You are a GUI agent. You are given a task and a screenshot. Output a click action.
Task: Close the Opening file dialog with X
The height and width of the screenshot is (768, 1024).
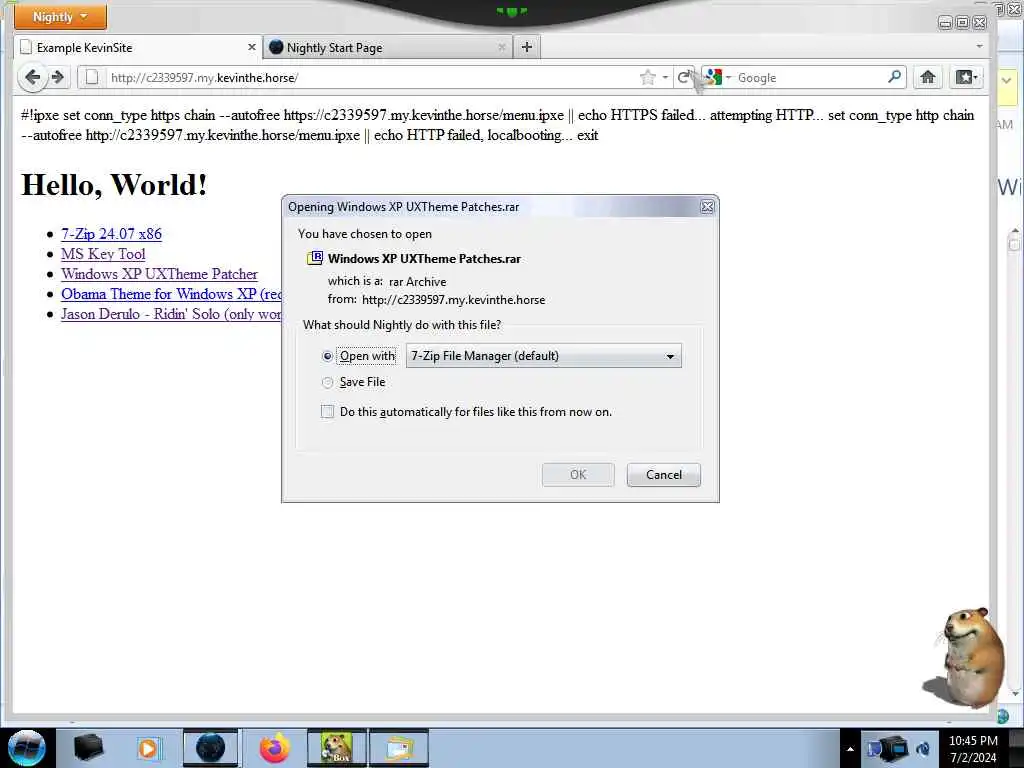pyautogui.click(x=707, y=207)
